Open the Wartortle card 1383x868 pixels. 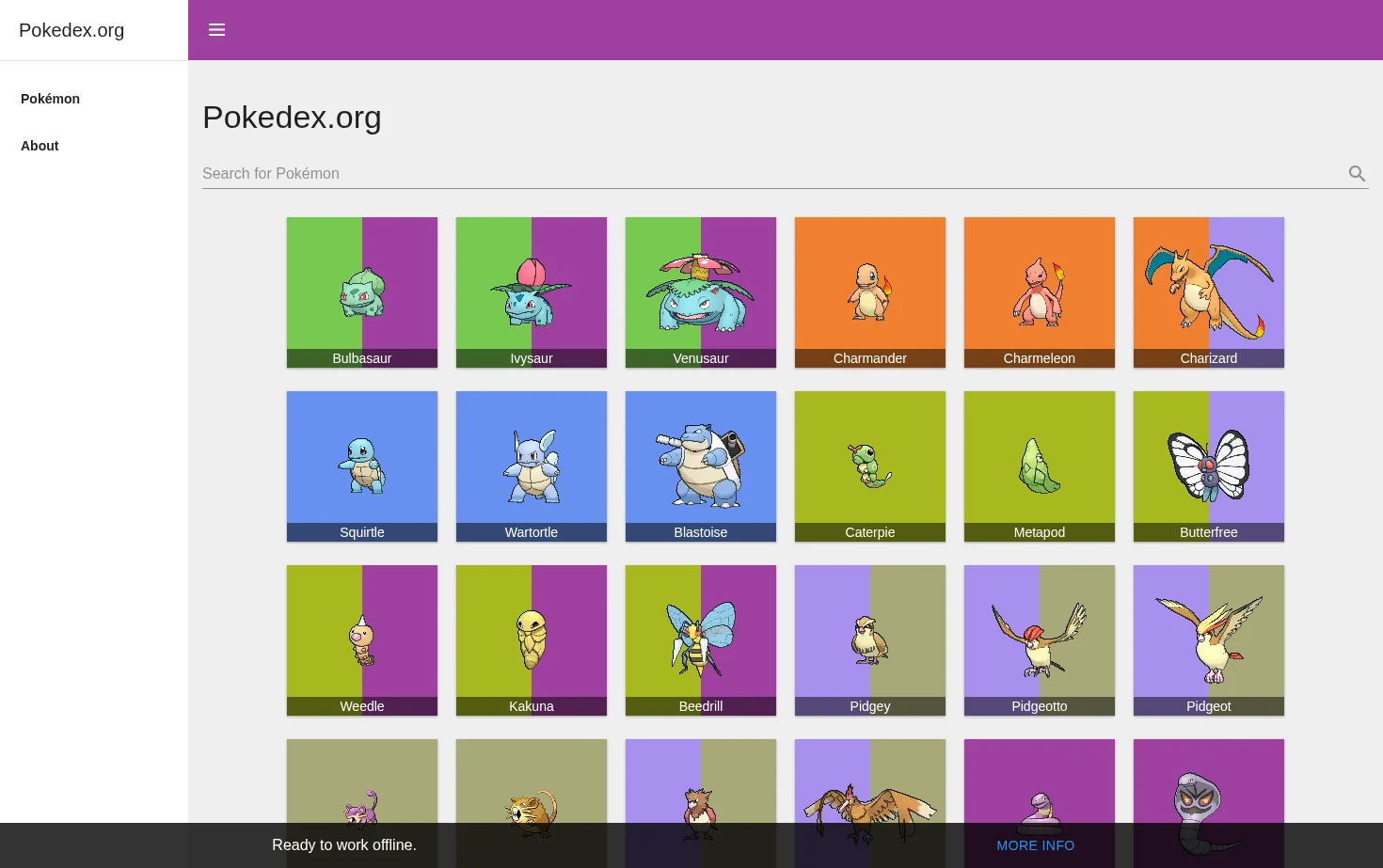click(532, 466)
